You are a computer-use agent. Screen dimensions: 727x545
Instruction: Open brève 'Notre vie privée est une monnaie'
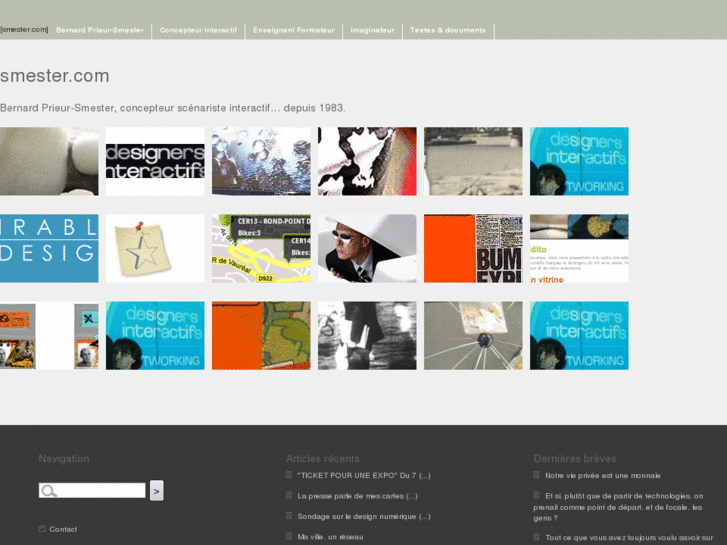pyautogui.click(x=603, y=475)
